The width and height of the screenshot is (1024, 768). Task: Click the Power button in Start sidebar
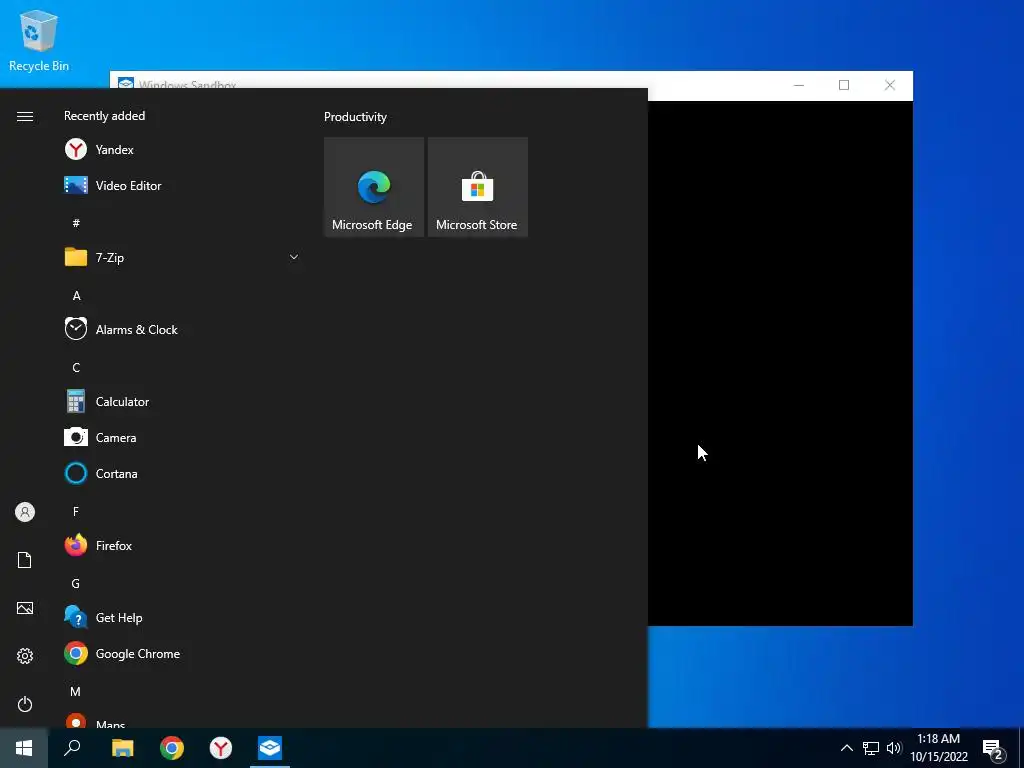[25, 704]
